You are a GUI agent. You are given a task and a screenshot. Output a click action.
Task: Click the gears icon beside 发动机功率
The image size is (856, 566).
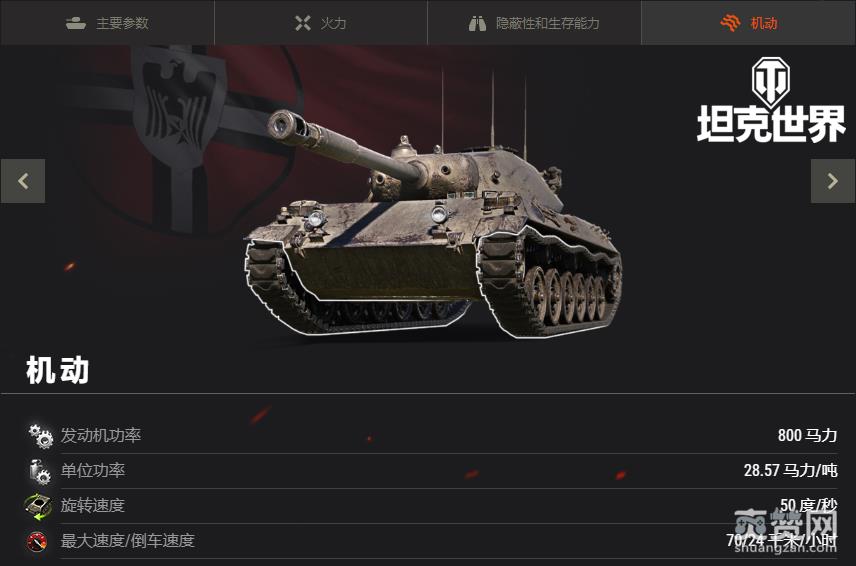point(40,436)
